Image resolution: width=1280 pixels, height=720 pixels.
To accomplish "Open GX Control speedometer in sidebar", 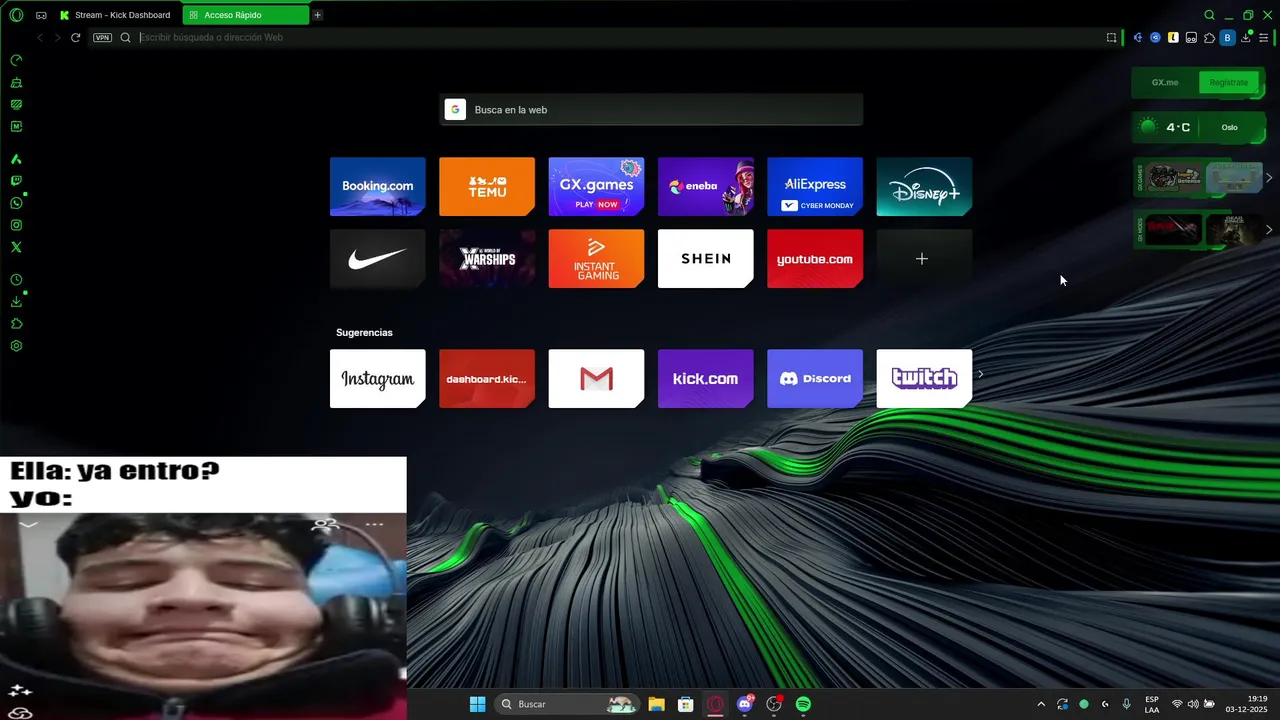I will pyautogui.click(x=16, y=60).
